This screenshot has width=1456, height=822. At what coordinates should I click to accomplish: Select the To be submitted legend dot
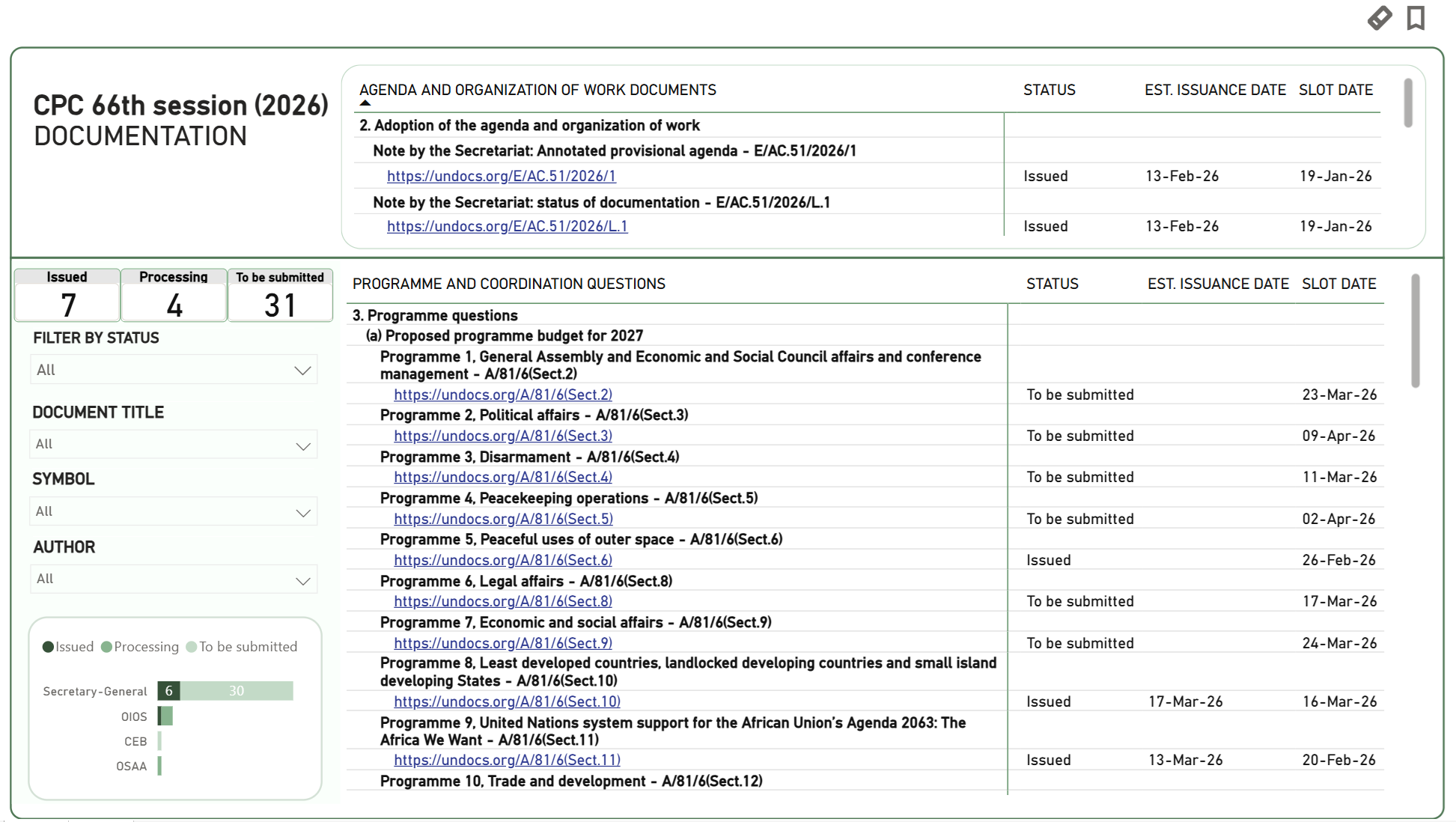(192, 646)
